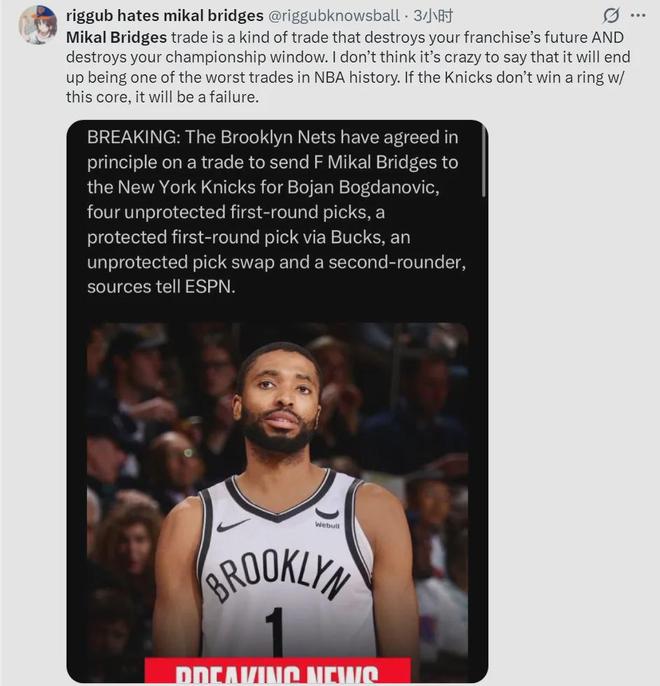Click the Grok slashed-circle icon
The width and height of the screenshot is (660, 686).
pos(611,16)
